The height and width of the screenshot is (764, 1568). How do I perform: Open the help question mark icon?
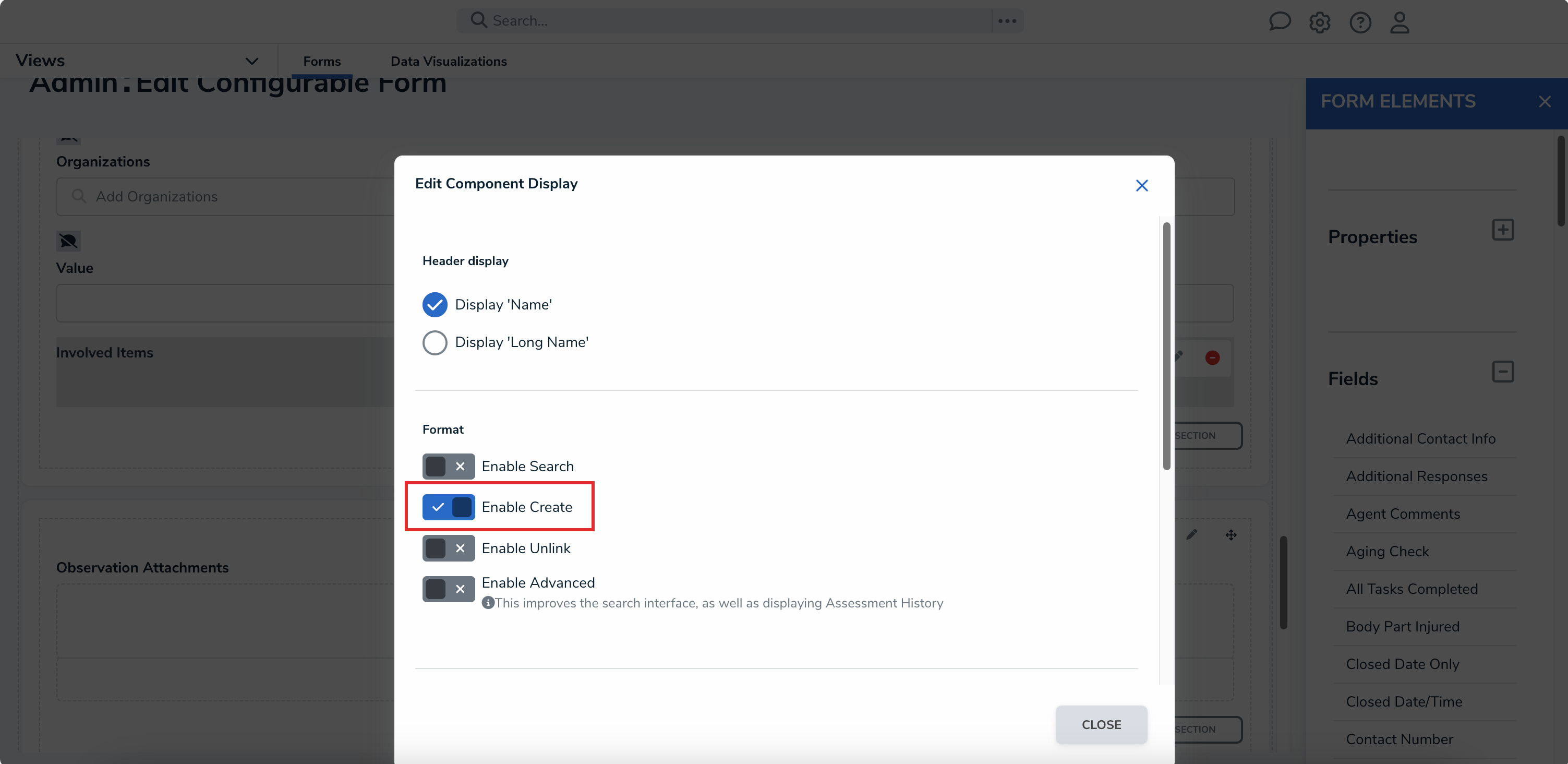(x=1360, y=22)
